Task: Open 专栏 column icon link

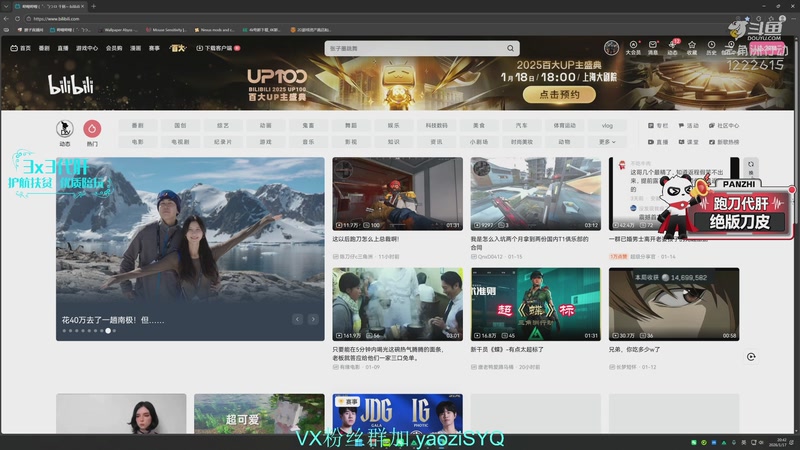Action: pos(658,126)
